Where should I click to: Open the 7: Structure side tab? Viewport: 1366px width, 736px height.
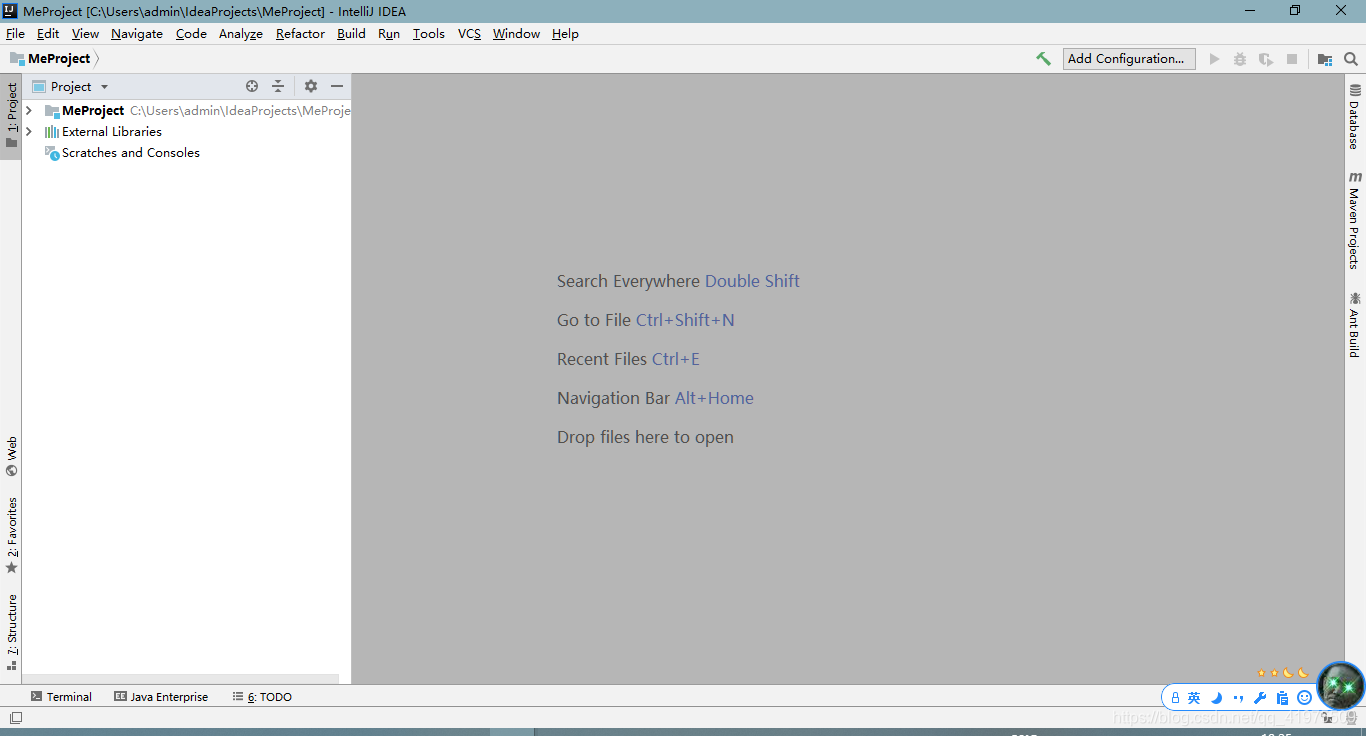click(11, 632)
